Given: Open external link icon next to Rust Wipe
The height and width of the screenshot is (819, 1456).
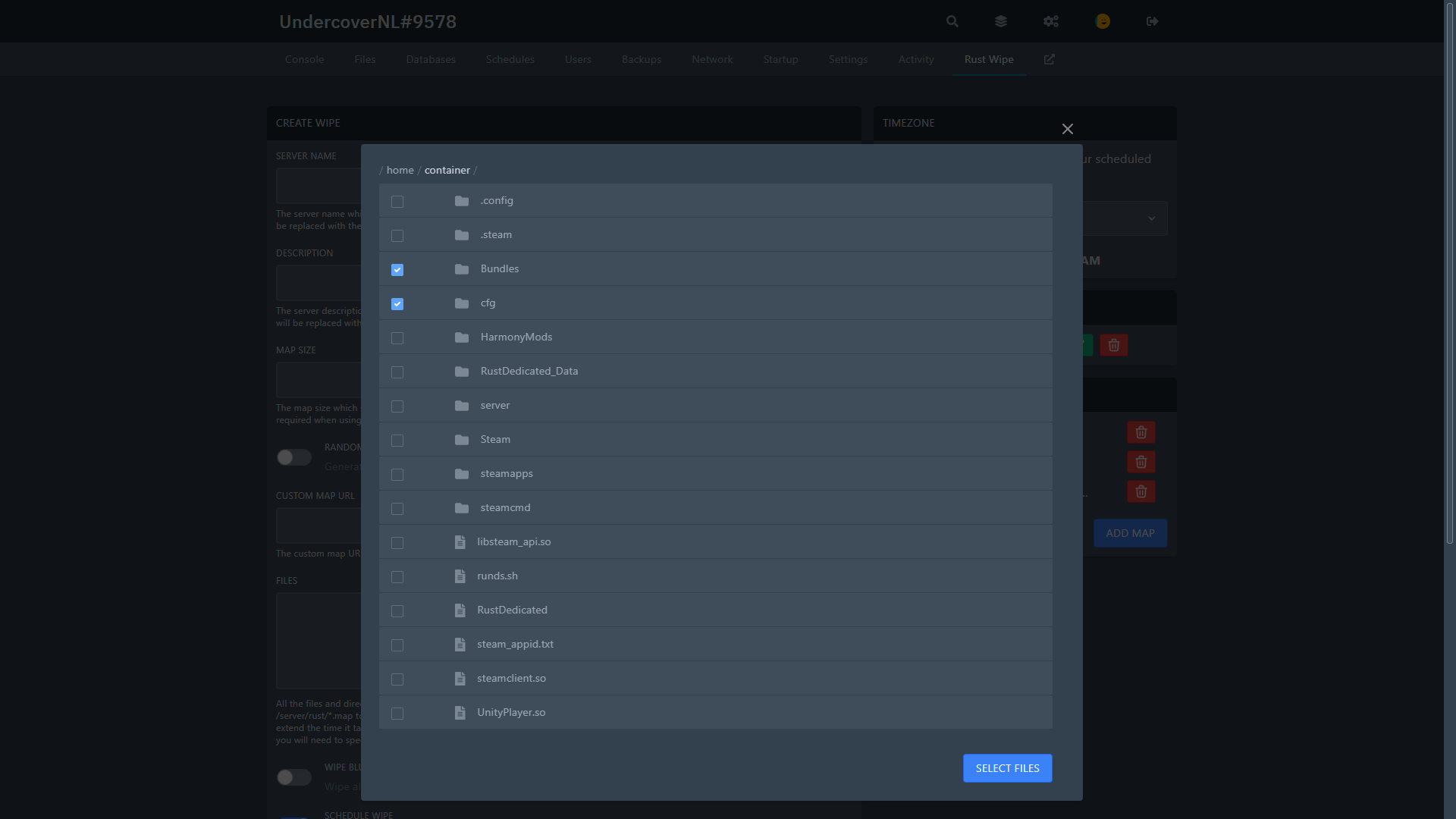Looking at the screenshot, I should click(x=1050, y=59).
